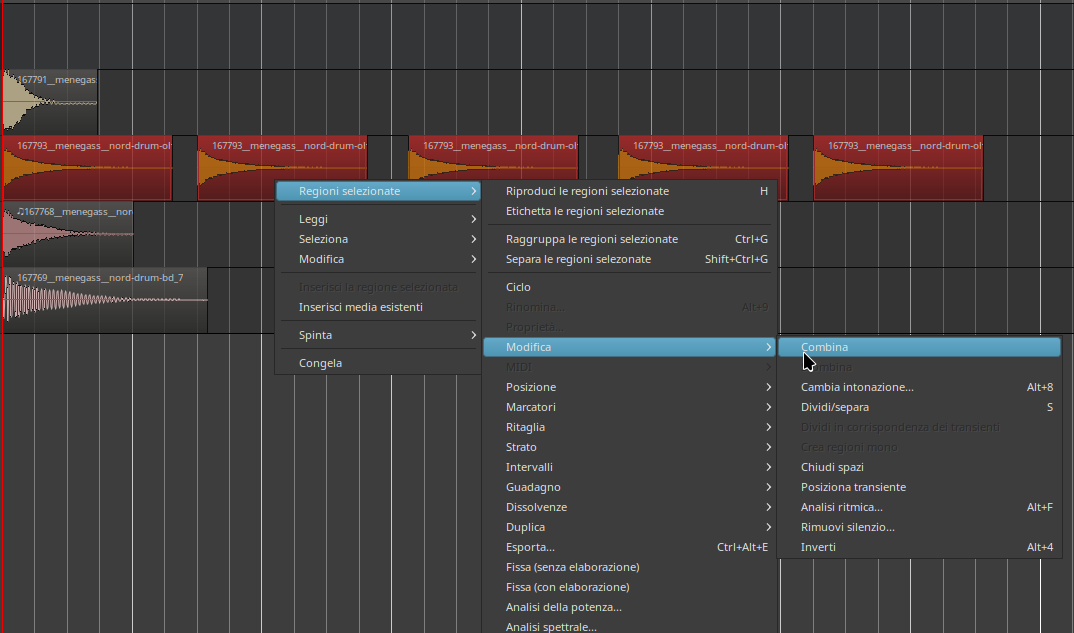Click Dividi/separa menu entry
1074x633 pixels.
tap(835, 407)
